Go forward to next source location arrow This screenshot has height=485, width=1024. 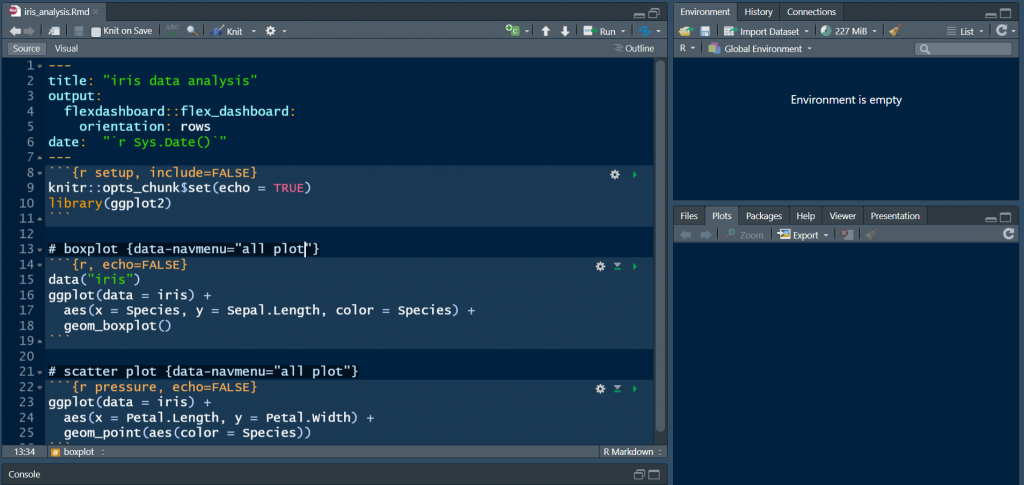click(x=29, y=31)
